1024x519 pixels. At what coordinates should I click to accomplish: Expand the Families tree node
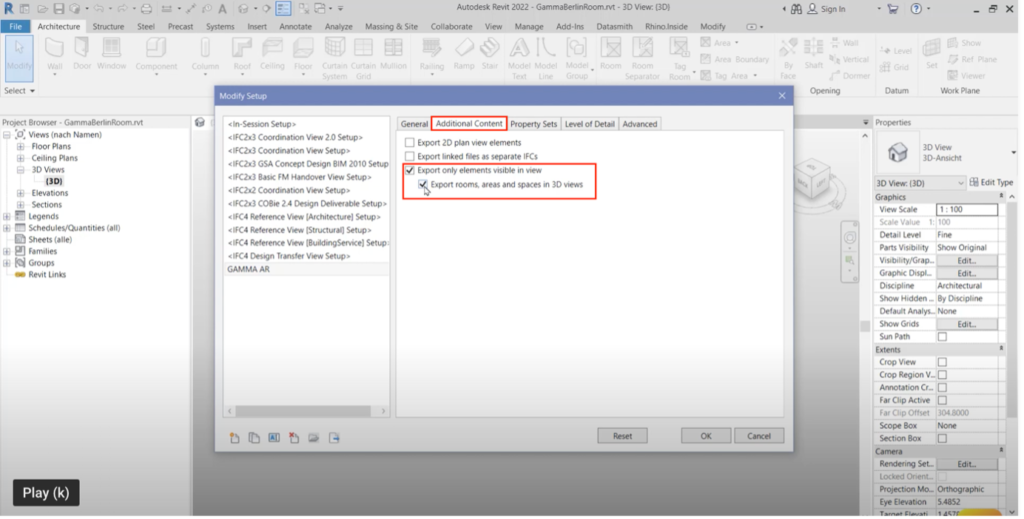[x=7, y=251]
